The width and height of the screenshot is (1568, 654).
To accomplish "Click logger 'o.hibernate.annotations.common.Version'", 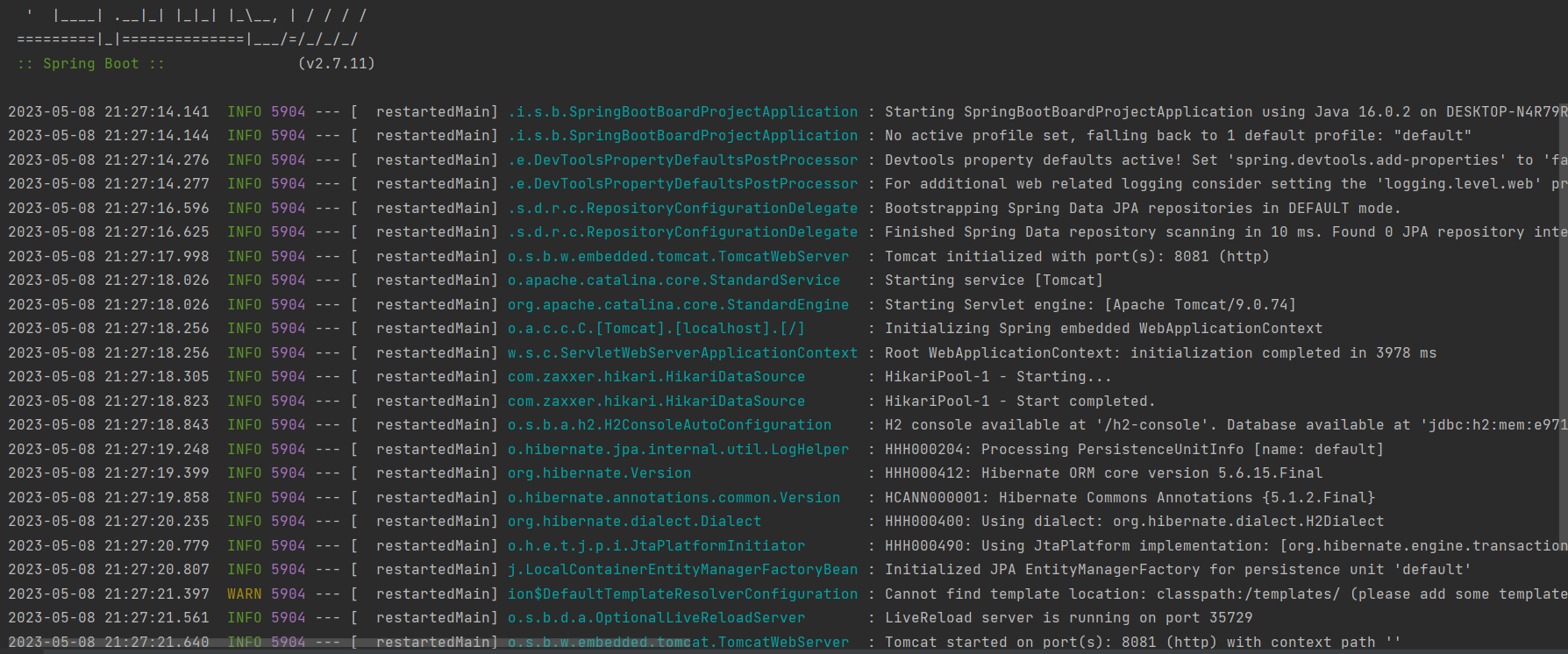I will [x=674, y=497].
